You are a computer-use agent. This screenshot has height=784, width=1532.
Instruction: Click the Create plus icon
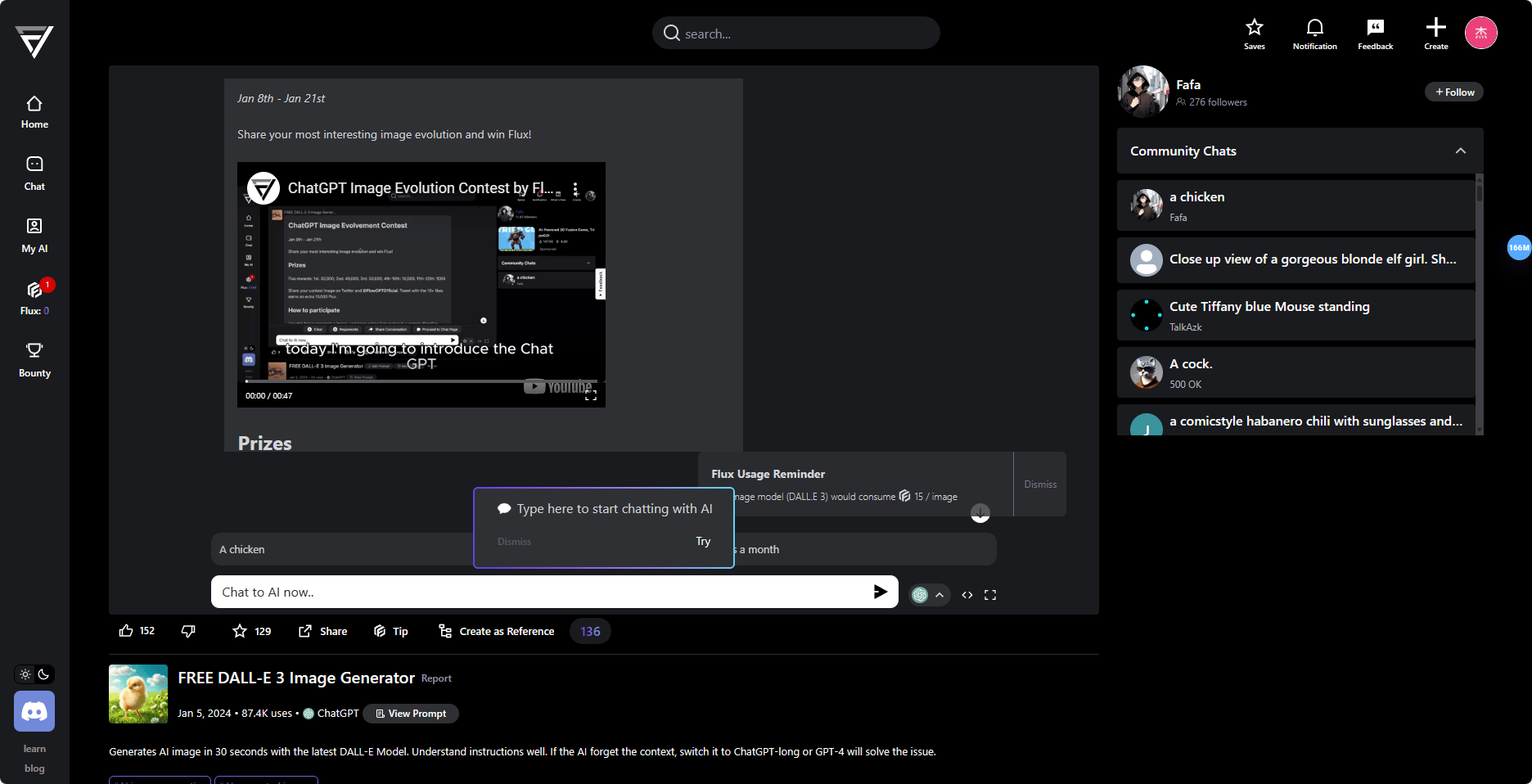(1435, 34)
